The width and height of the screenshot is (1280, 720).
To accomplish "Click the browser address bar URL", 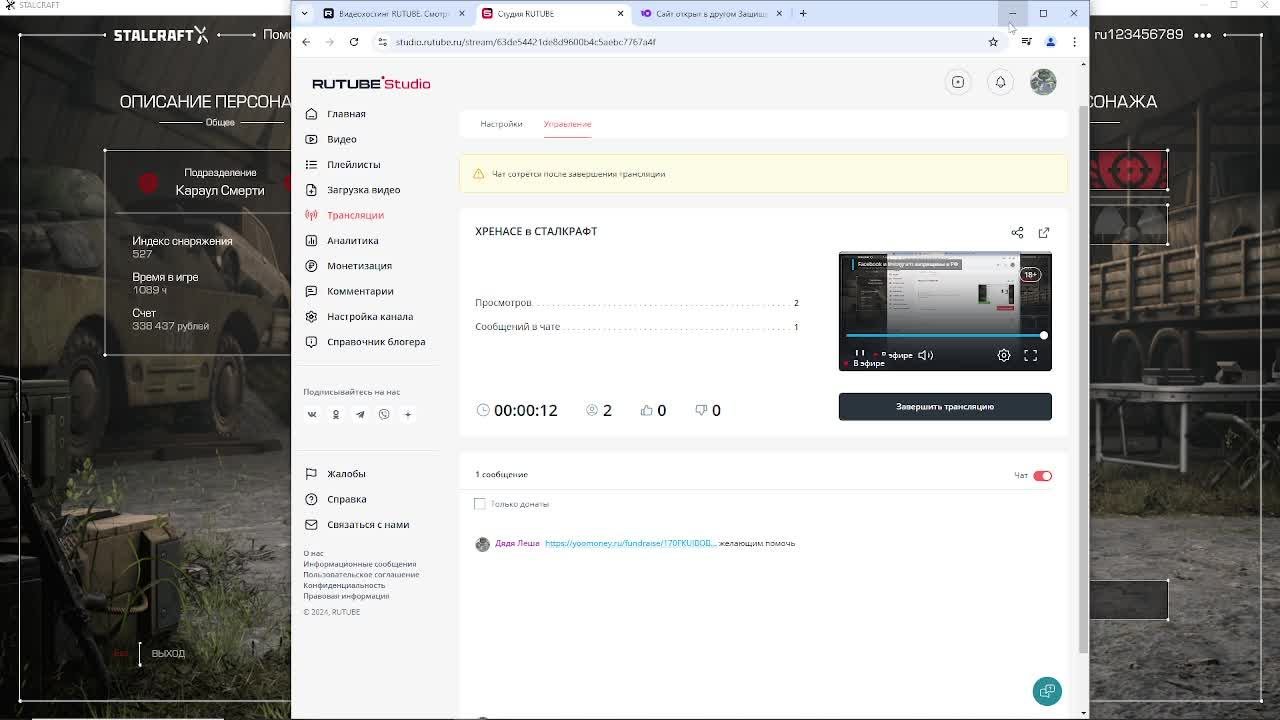I will 526,42.
